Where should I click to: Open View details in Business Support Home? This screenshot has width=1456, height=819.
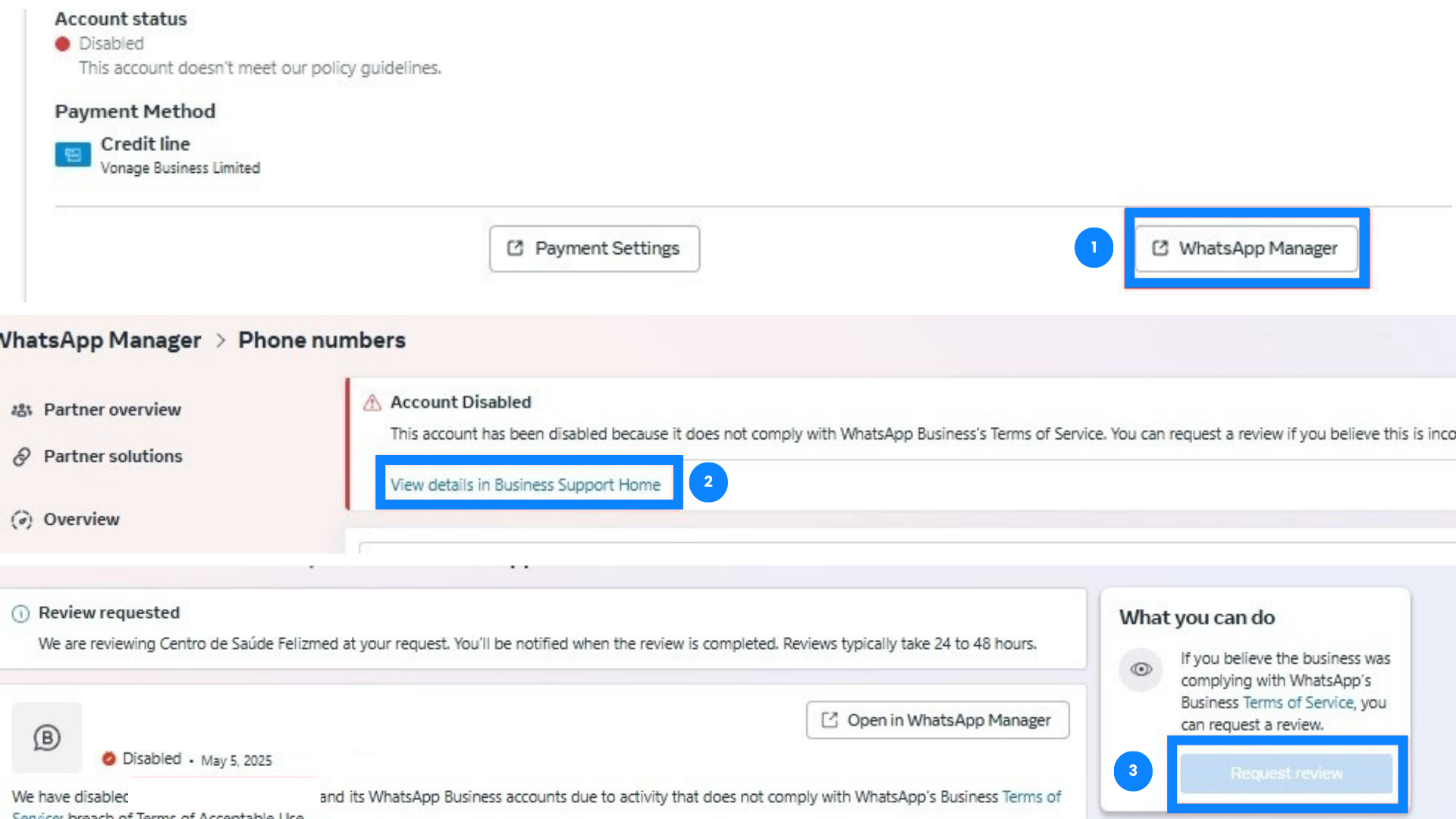pos(526,485)
